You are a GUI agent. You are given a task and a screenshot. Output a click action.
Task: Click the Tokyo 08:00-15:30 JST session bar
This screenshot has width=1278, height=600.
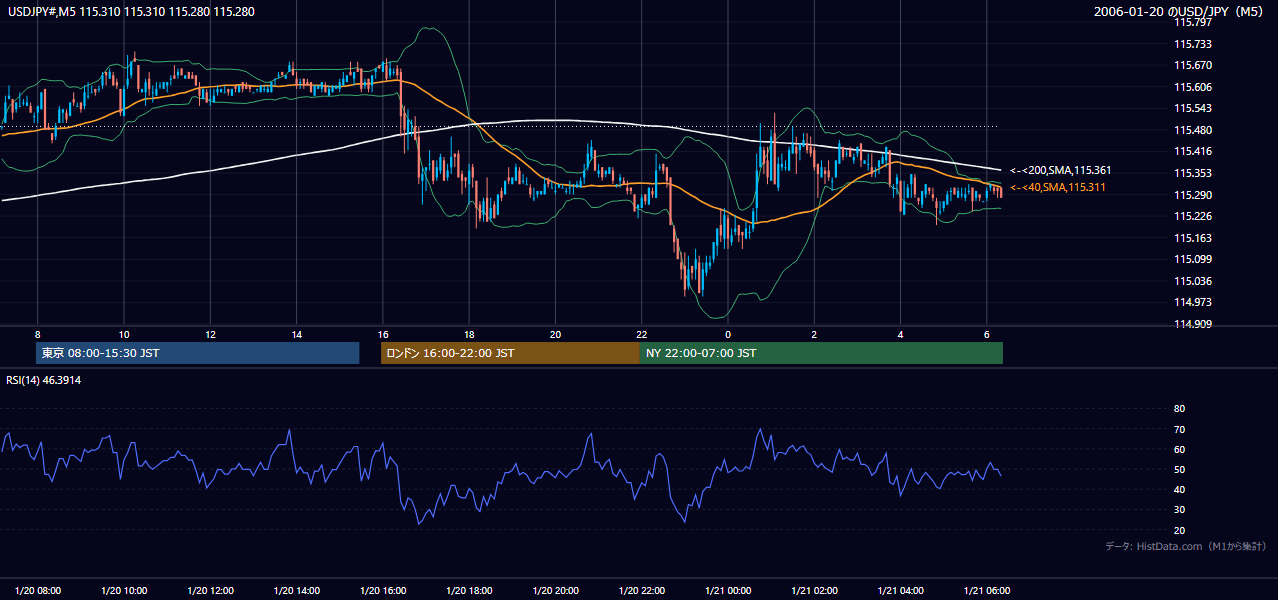click(x=197, y=353)
